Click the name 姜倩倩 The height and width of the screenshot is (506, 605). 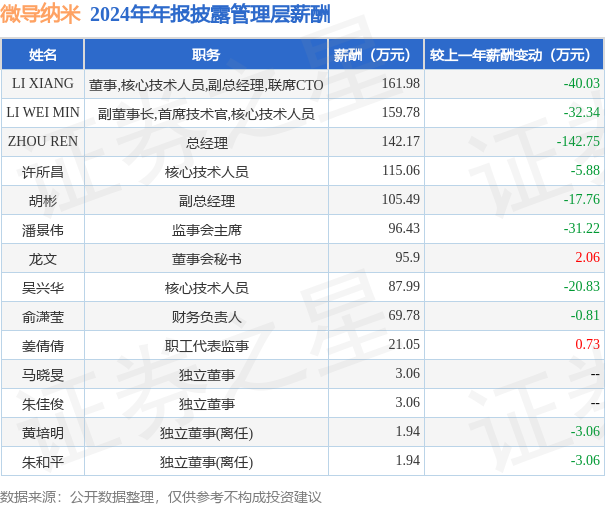(x=43, y=346)
